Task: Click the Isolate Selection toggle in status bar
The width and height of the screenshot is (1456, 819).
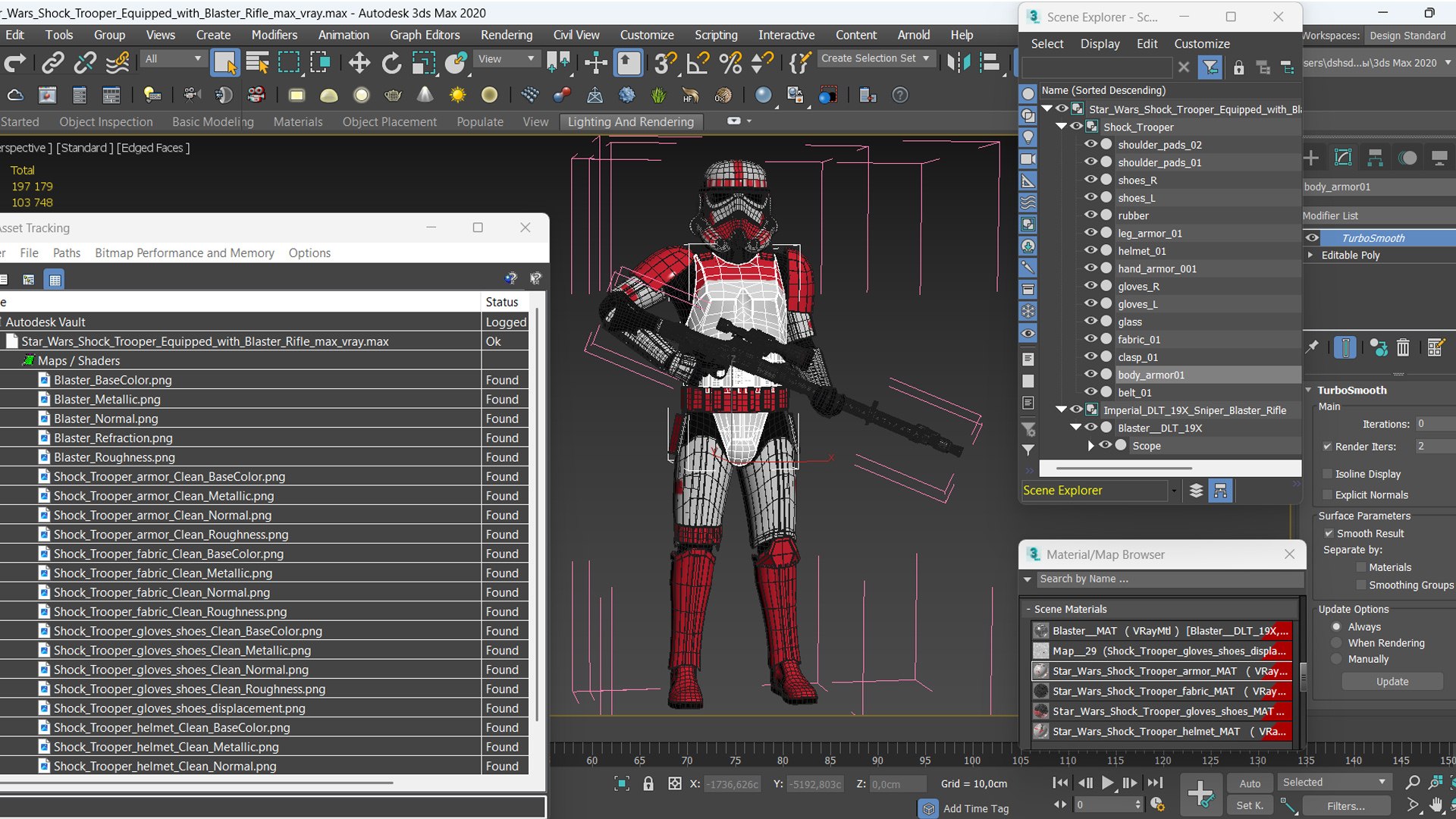Action: point(622,783)
